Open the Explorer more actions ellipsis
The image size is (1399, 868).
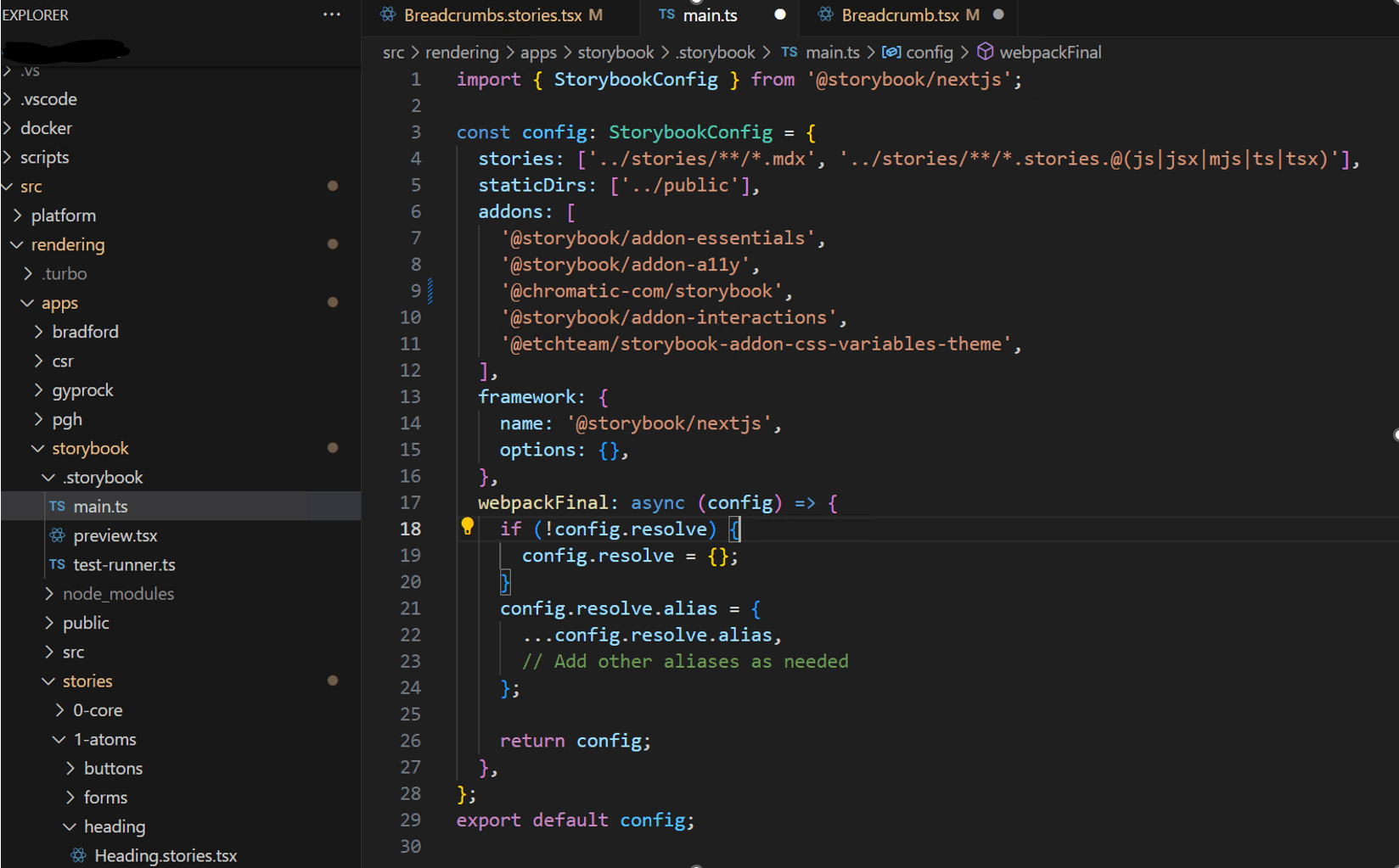[x=332, y=14]
